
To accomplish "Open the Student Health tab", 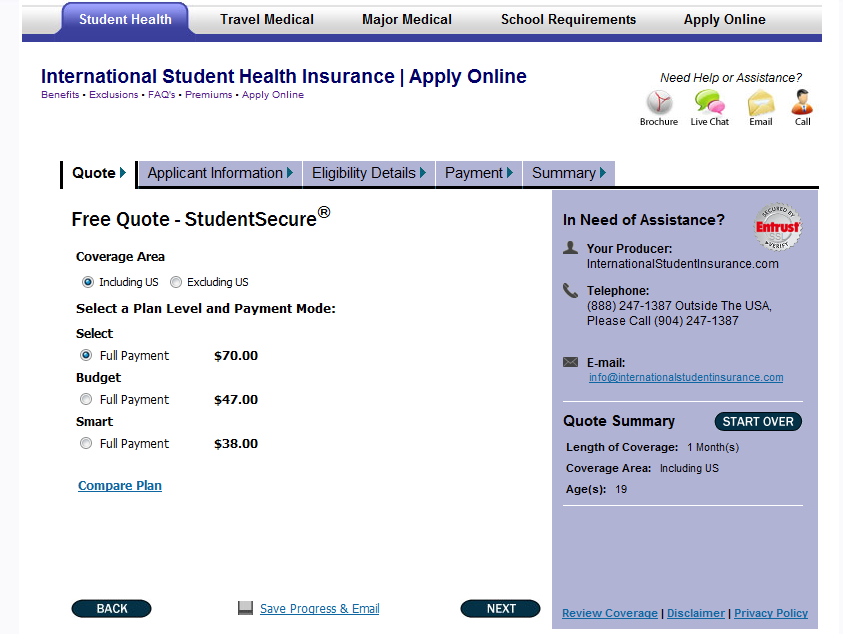I will (125, 20).
